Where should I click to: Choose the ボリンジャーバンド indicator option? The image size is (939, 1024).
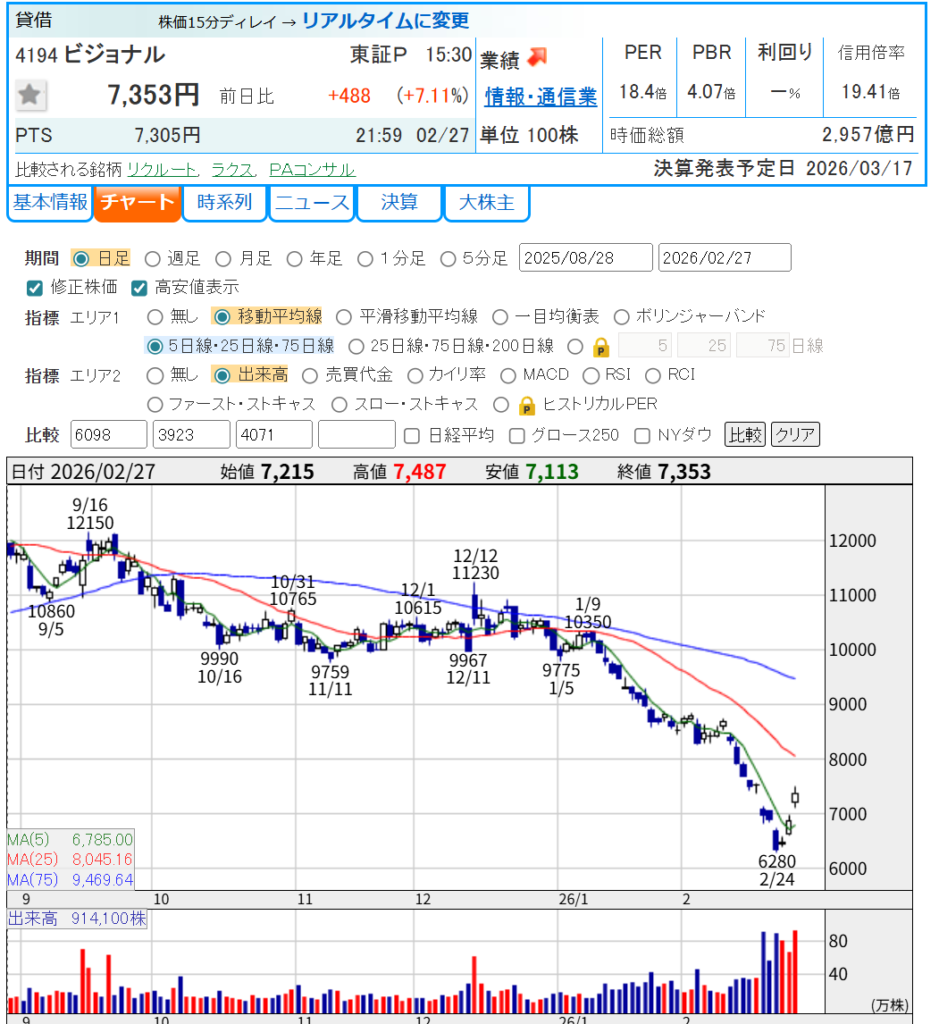click(621, 317)
